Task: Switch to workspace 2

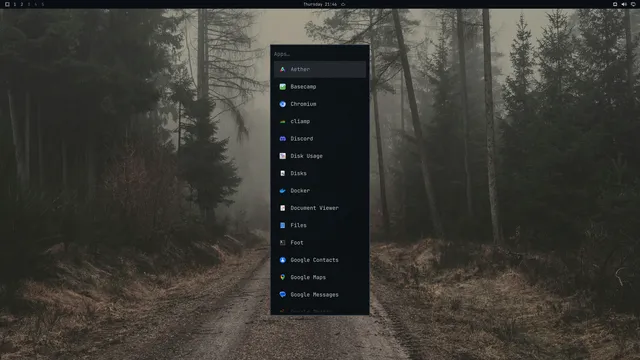Action: [22, 4]
